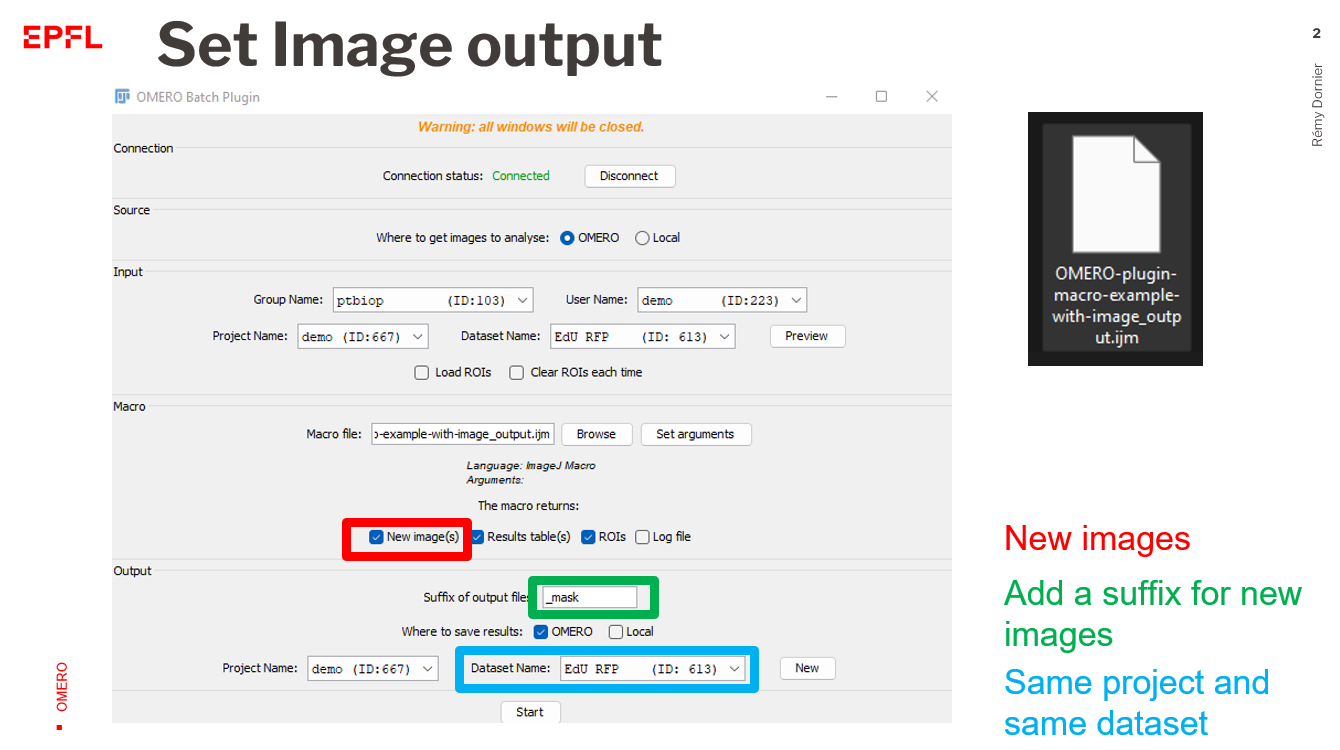
Task: Click the Macro file path field
Action: [463, 434]
